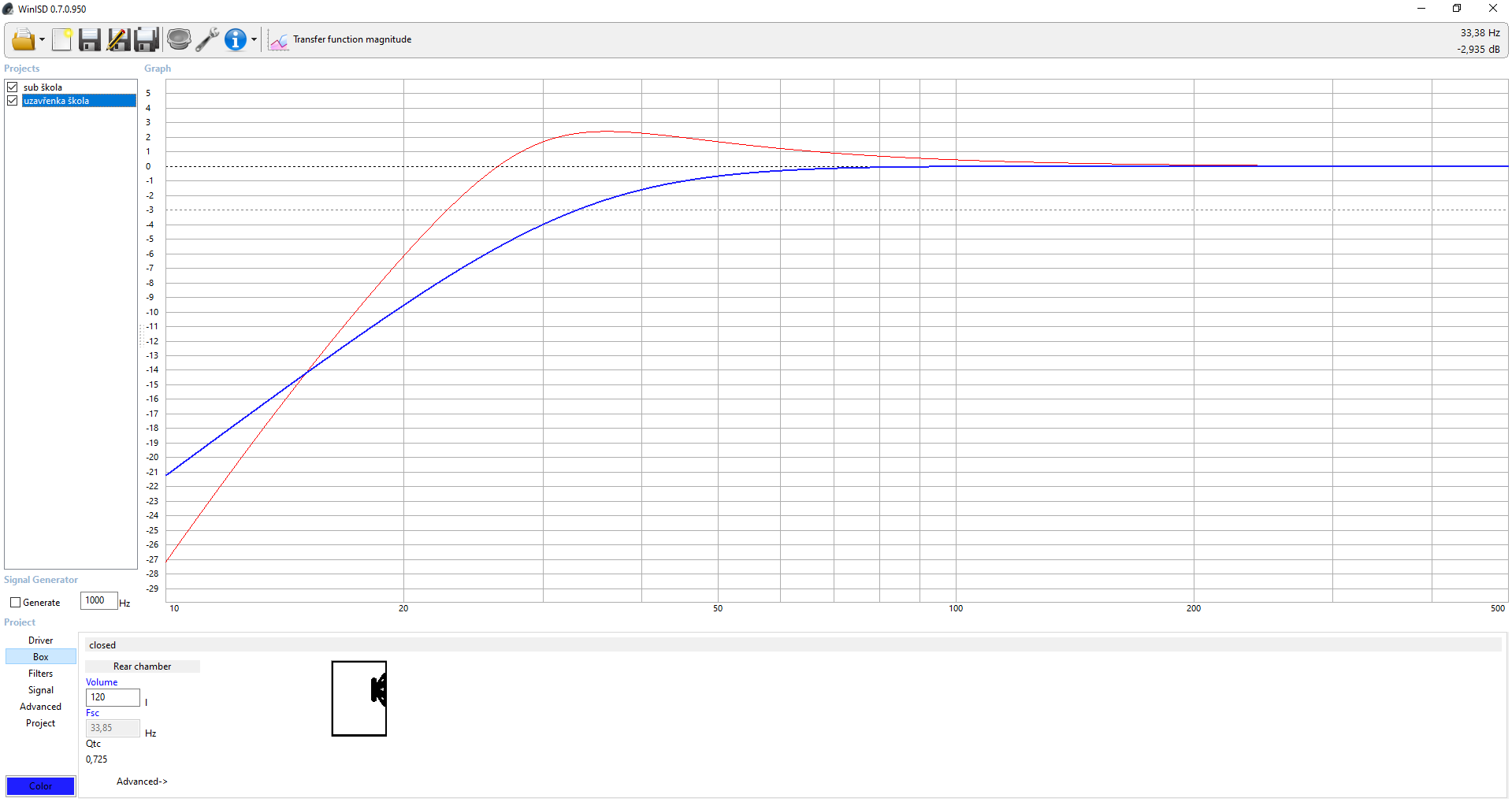Switch to the Driver tab
This screenshot has width=1512, height=802.
(x=41, y=640)
